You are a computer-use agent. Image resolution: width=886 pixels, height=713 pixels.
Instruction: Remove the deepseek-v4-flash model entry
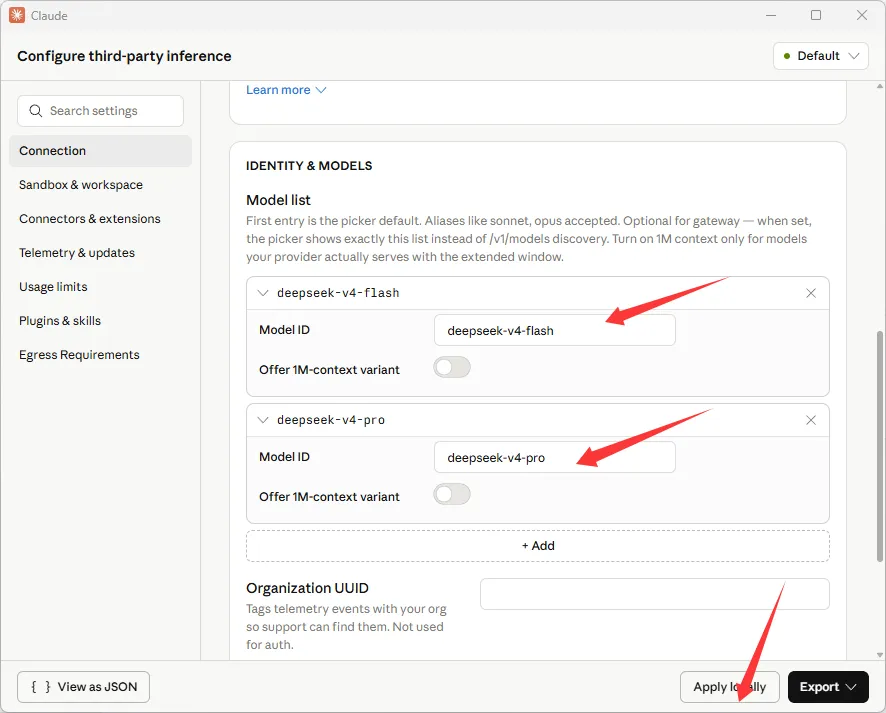pyautogui.click(x=811, y=293)
